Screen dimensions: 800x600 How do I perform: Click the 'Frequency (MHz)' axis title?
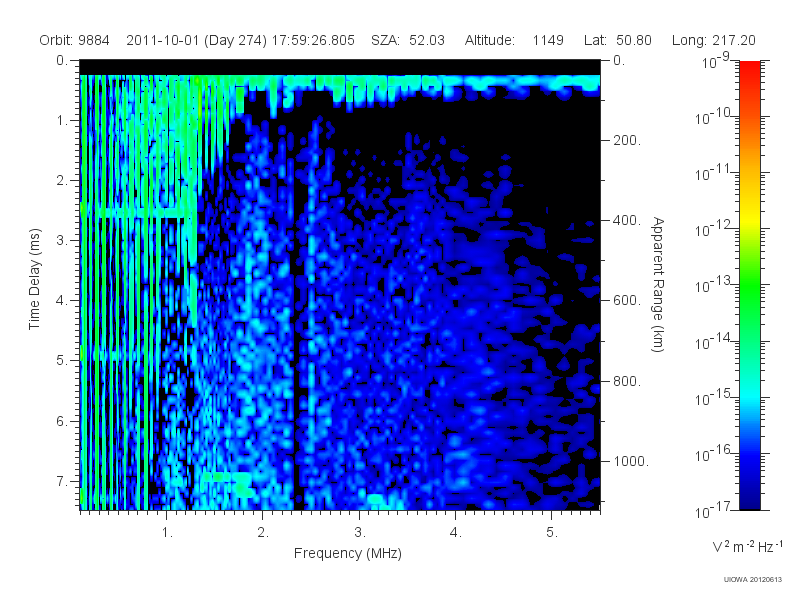tap(348, 554)
